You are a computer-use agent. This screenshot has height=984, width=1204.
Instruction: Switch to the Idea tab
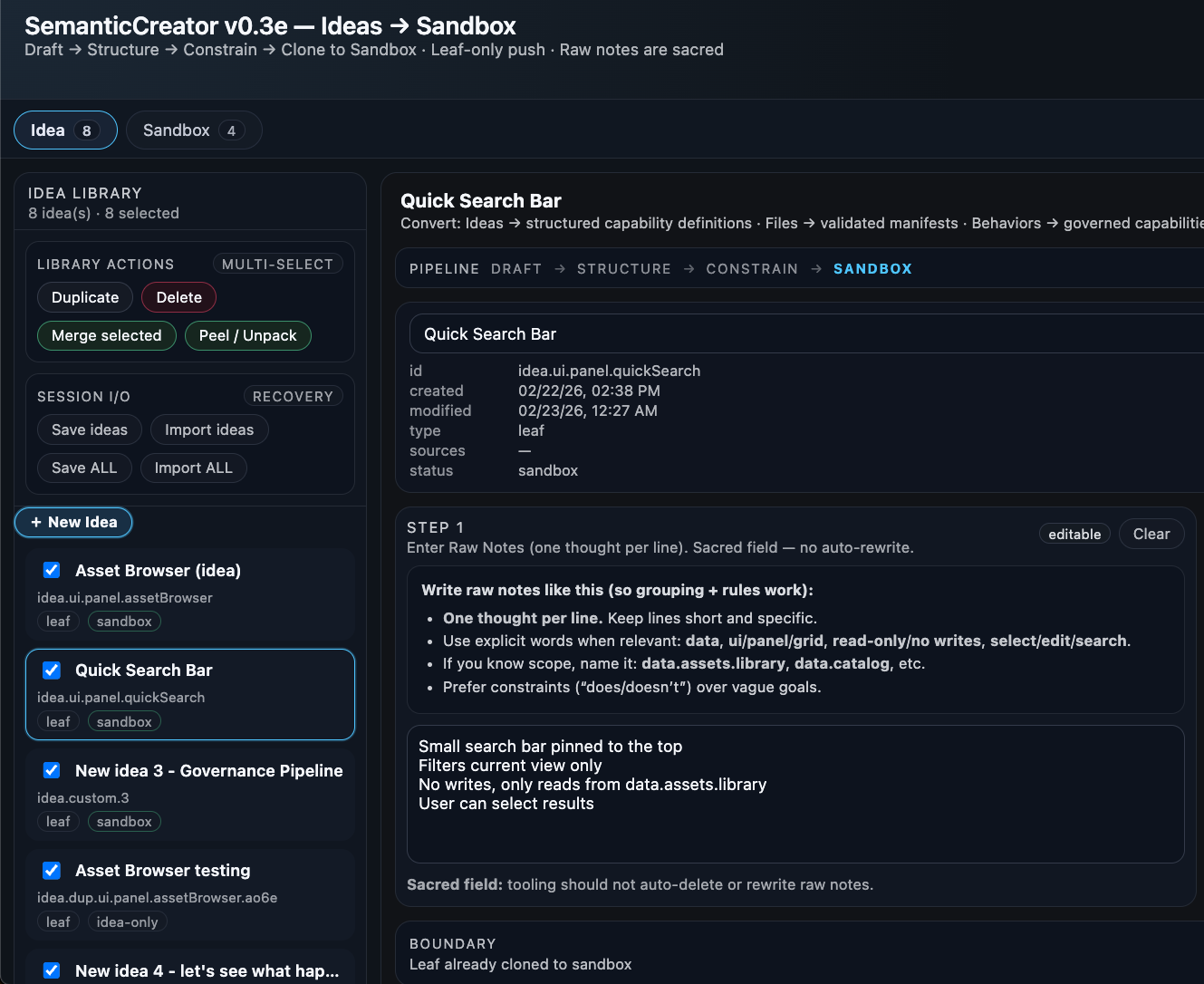[x=65, y=130]
